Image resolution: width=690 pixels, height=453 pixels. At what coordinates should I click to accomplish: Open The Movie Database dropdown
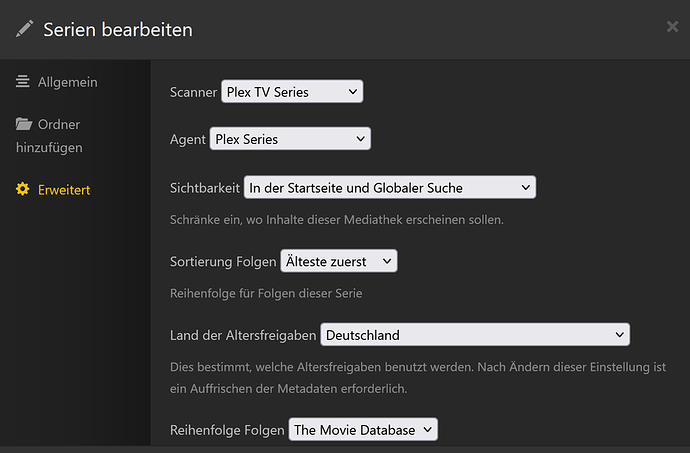[363, 430]
